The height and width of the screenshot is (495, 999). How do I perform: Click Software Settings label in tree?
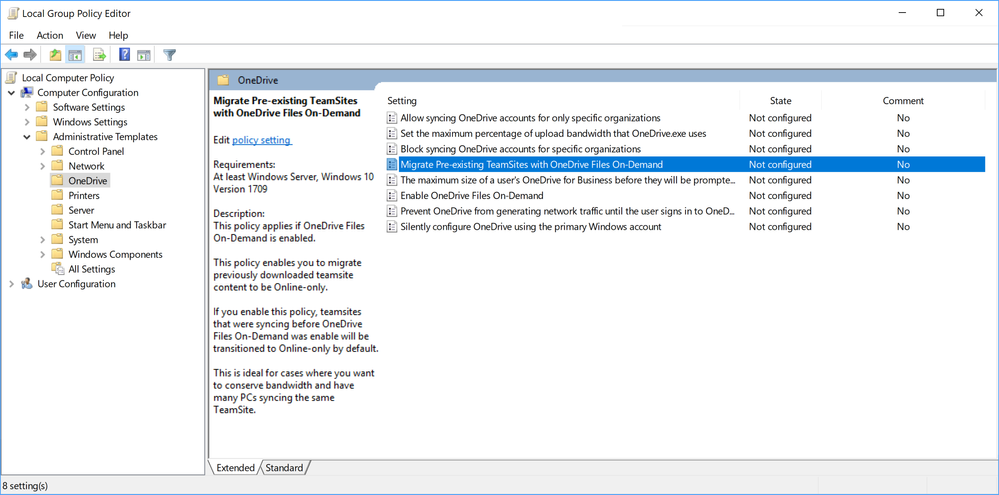(x=89, y=107)
